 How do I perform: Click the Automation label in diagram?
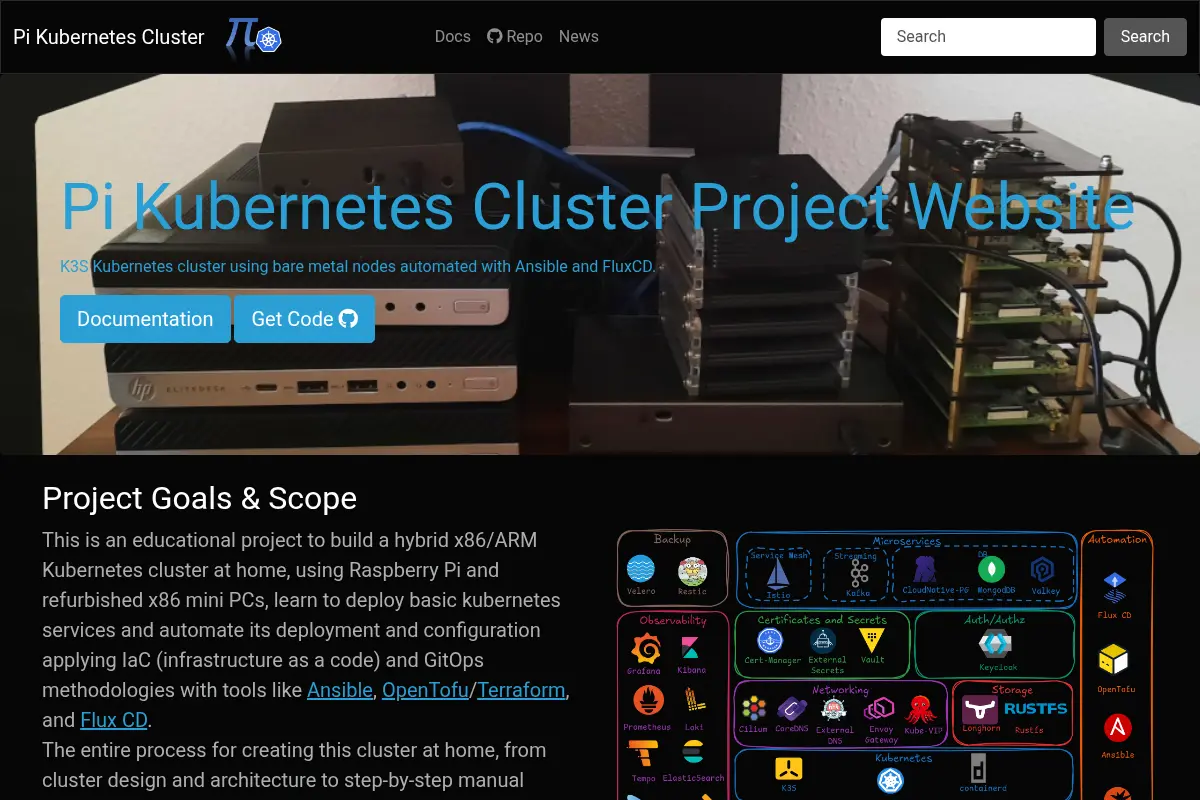click(x=1117, y=540)
